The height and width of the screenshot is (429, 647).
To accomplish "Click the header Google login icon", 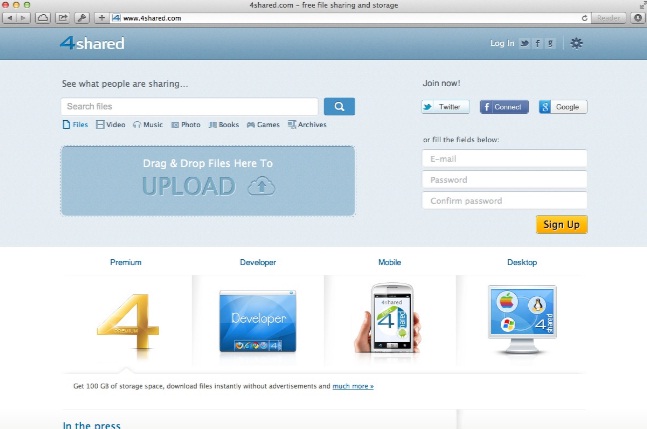I will (x=550, y=43).
